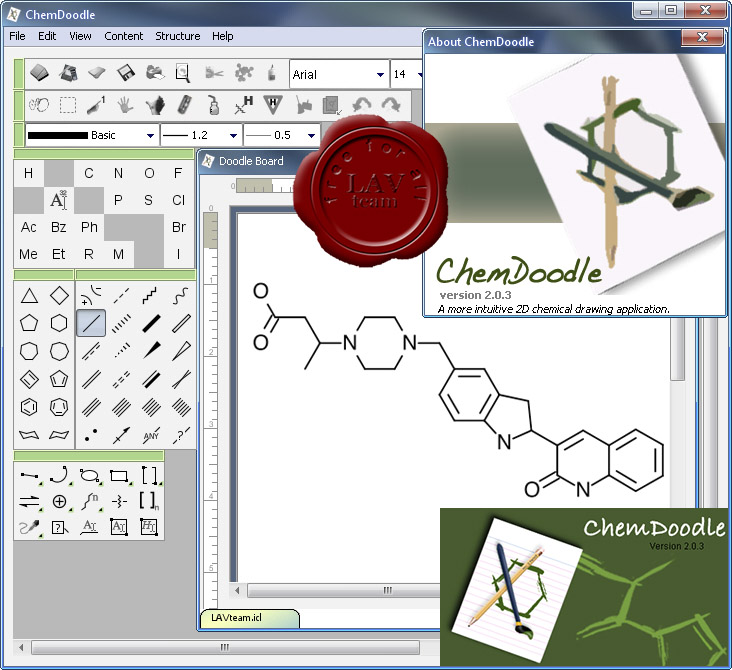Click the scissors Cut icon
Image resolution: width=732 pixels, height=670 pixels.
pos(214,73)
